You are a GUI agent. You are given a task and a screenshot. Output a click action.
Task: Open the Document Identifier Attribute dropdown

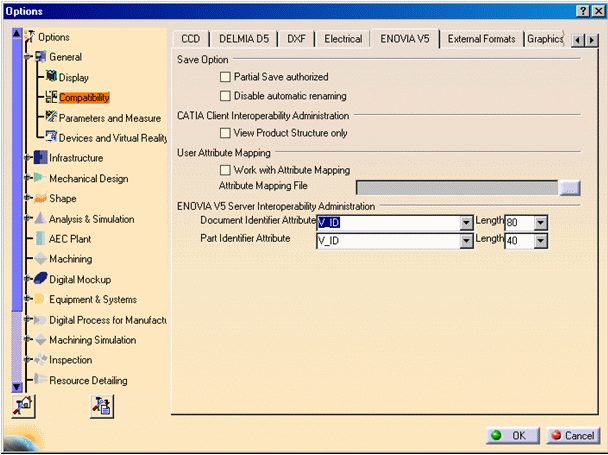466,223
